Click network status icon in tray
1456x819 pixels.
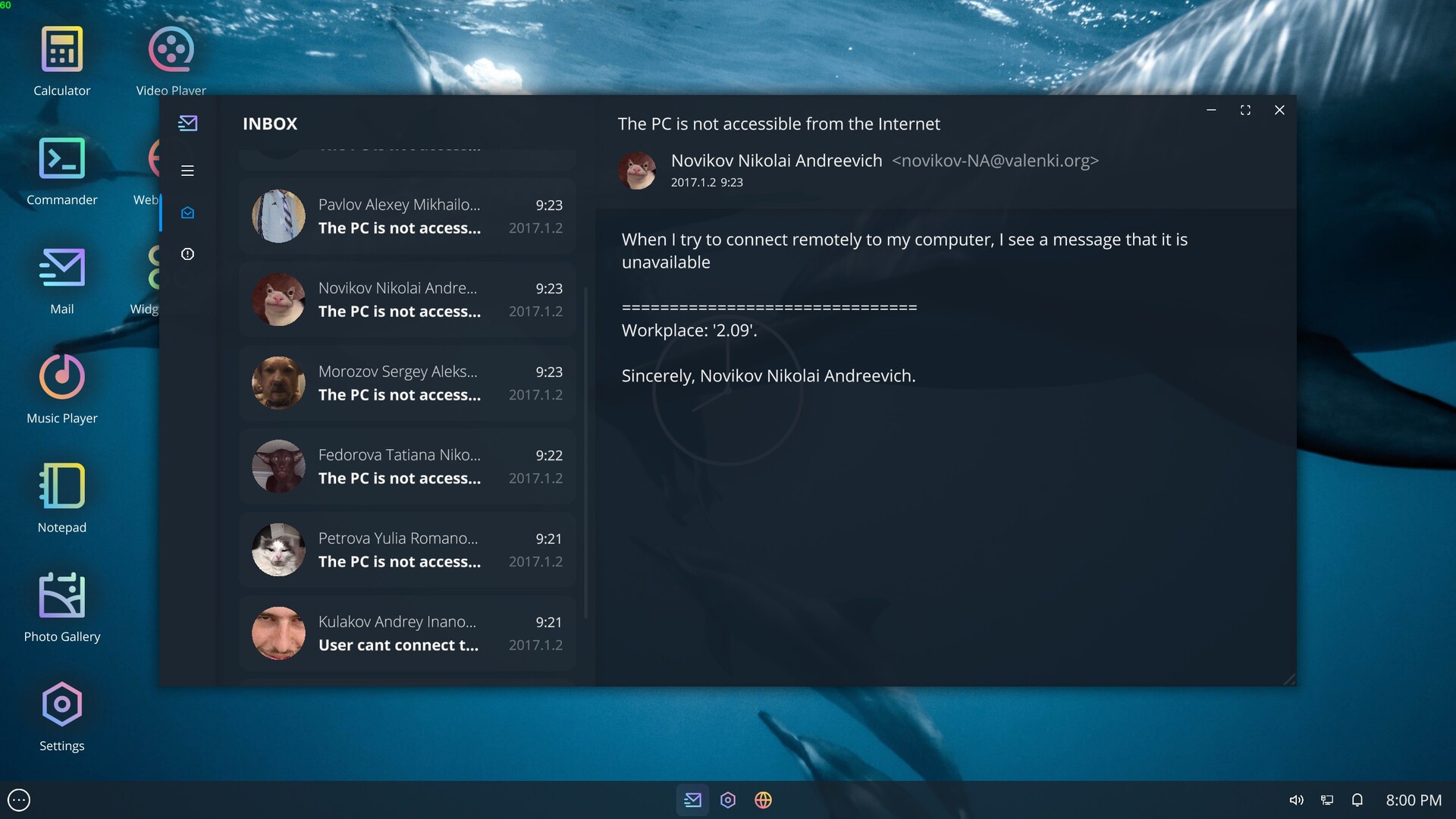(1327, 800)
